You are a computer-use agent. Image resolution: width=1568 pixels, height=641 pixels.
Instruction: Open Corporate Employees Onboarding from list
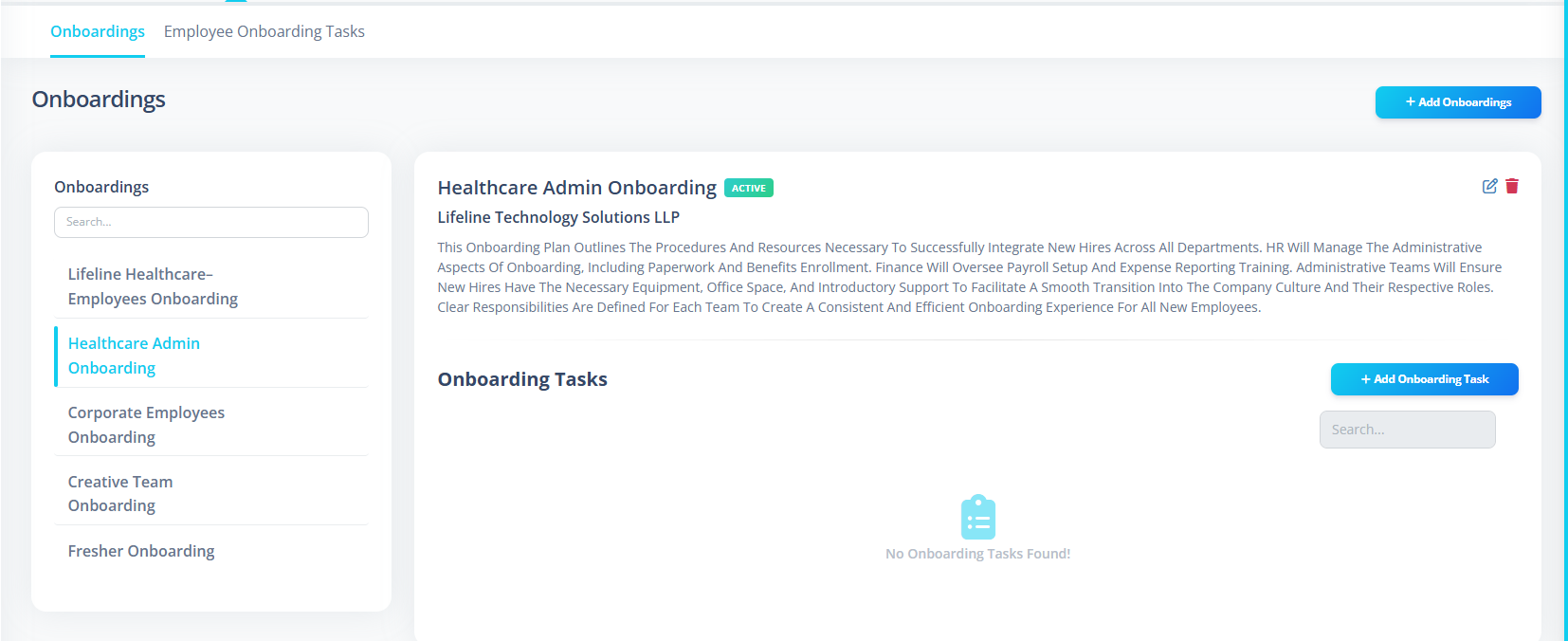211,425
